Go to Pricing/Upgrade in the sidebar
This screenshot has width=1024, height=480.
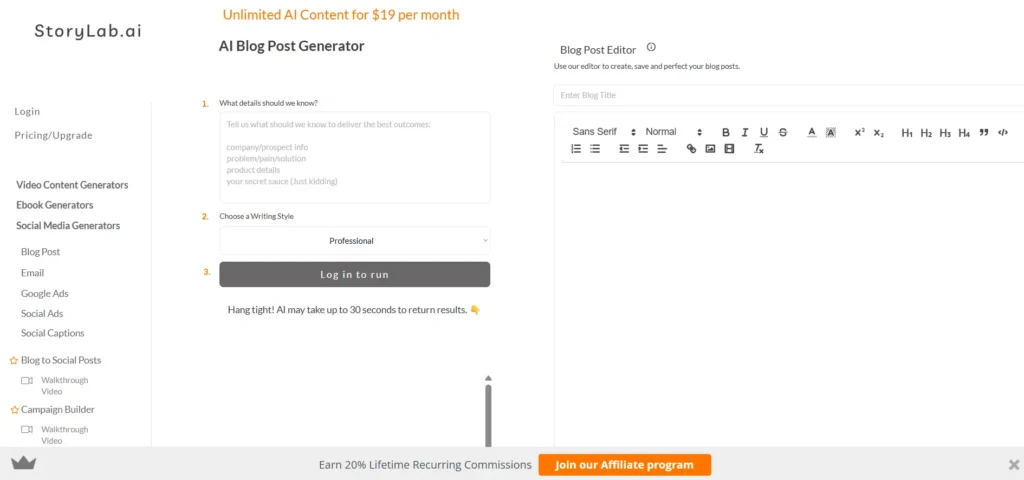click(53, 135)
